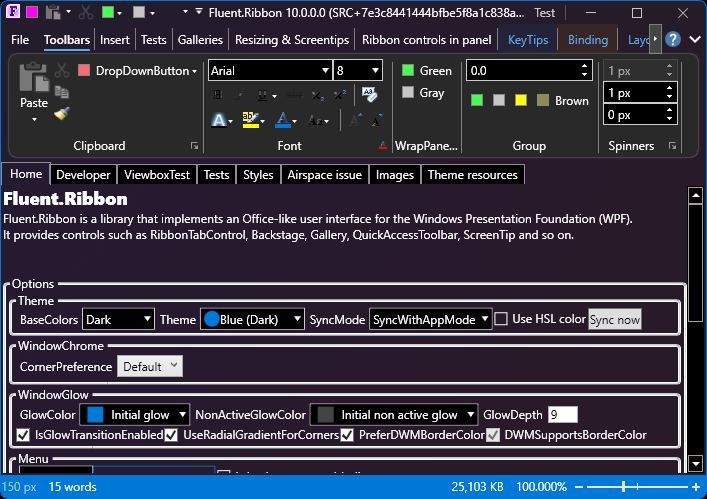The width and height of the screenshot is (707, 499).
Task: Click the zoom slider in status bar
Action: pyautogui.click(x=638, y=487)
